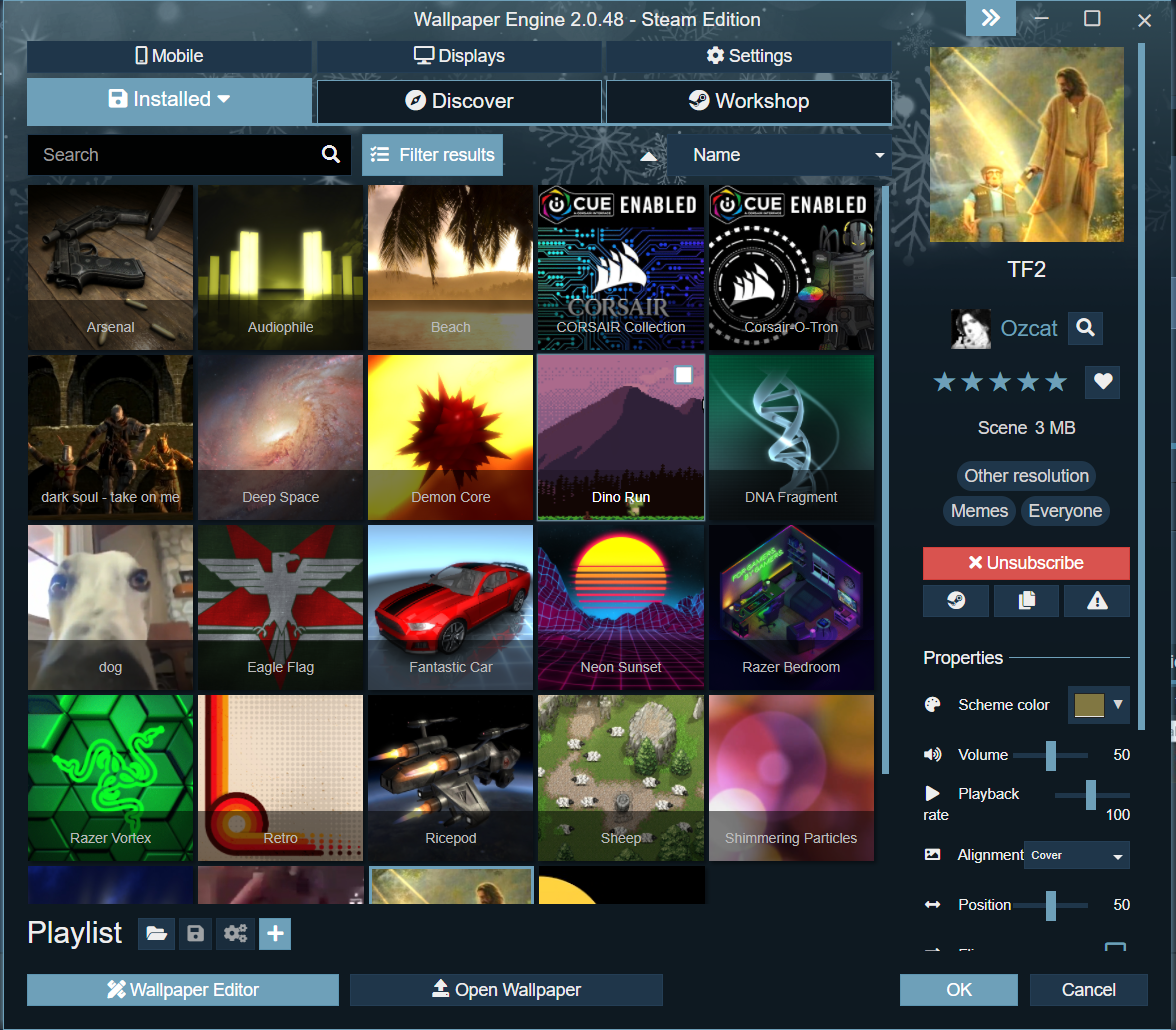Select the Shimmering Particles wallpaper

(x=791, y=778)
